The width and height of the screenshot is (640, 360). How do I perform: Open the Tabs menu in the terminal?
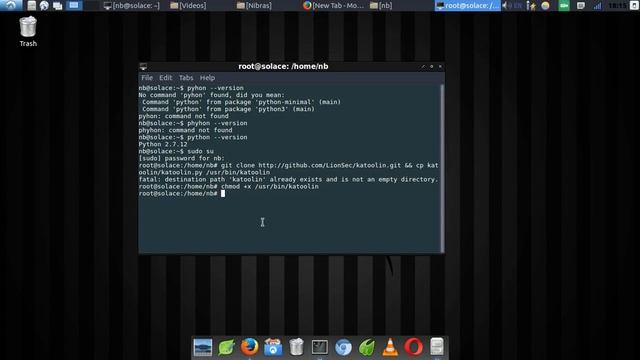[186, 78]
